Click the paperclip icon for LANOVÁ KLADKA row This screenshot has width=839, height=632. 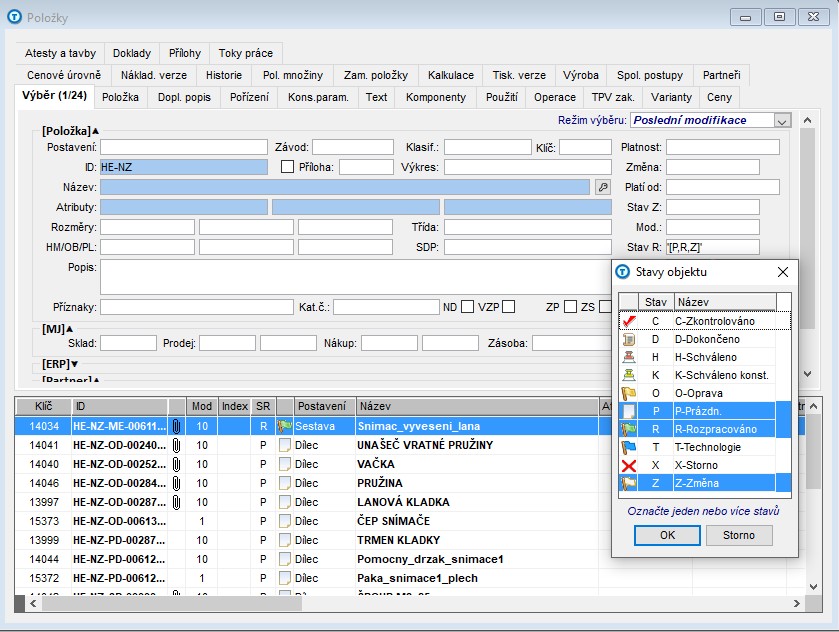[176, 502]
